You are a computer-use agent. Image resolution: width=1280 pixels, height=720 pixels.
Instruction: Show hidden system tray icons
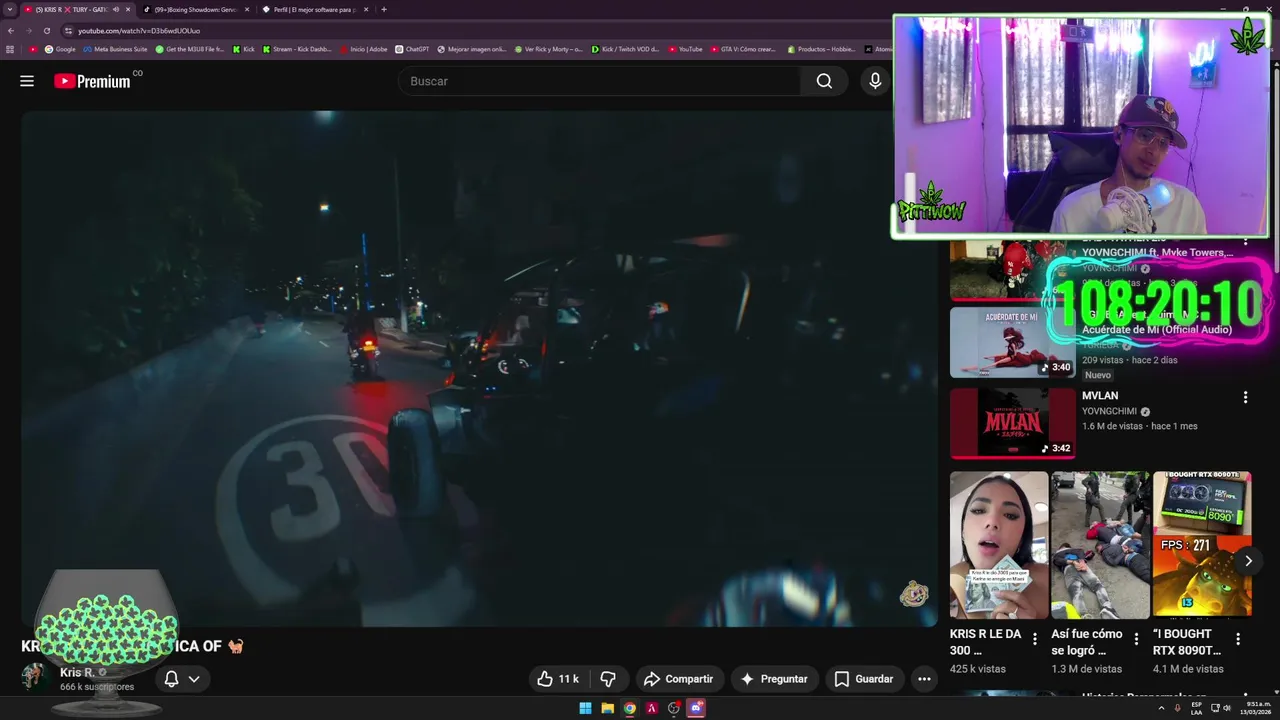coord(1161,708)
